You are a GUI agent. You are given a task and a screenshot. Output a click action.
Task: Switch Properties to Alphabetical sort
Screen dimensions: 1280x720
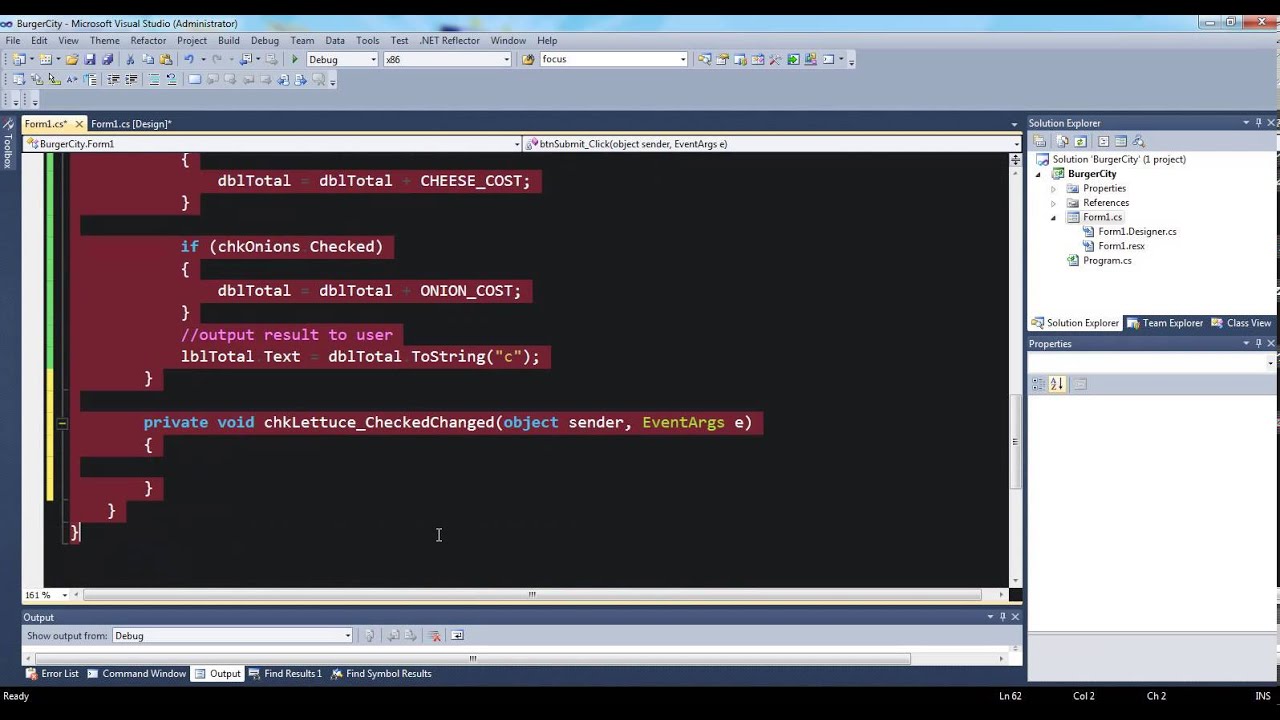coord(1056,384)
